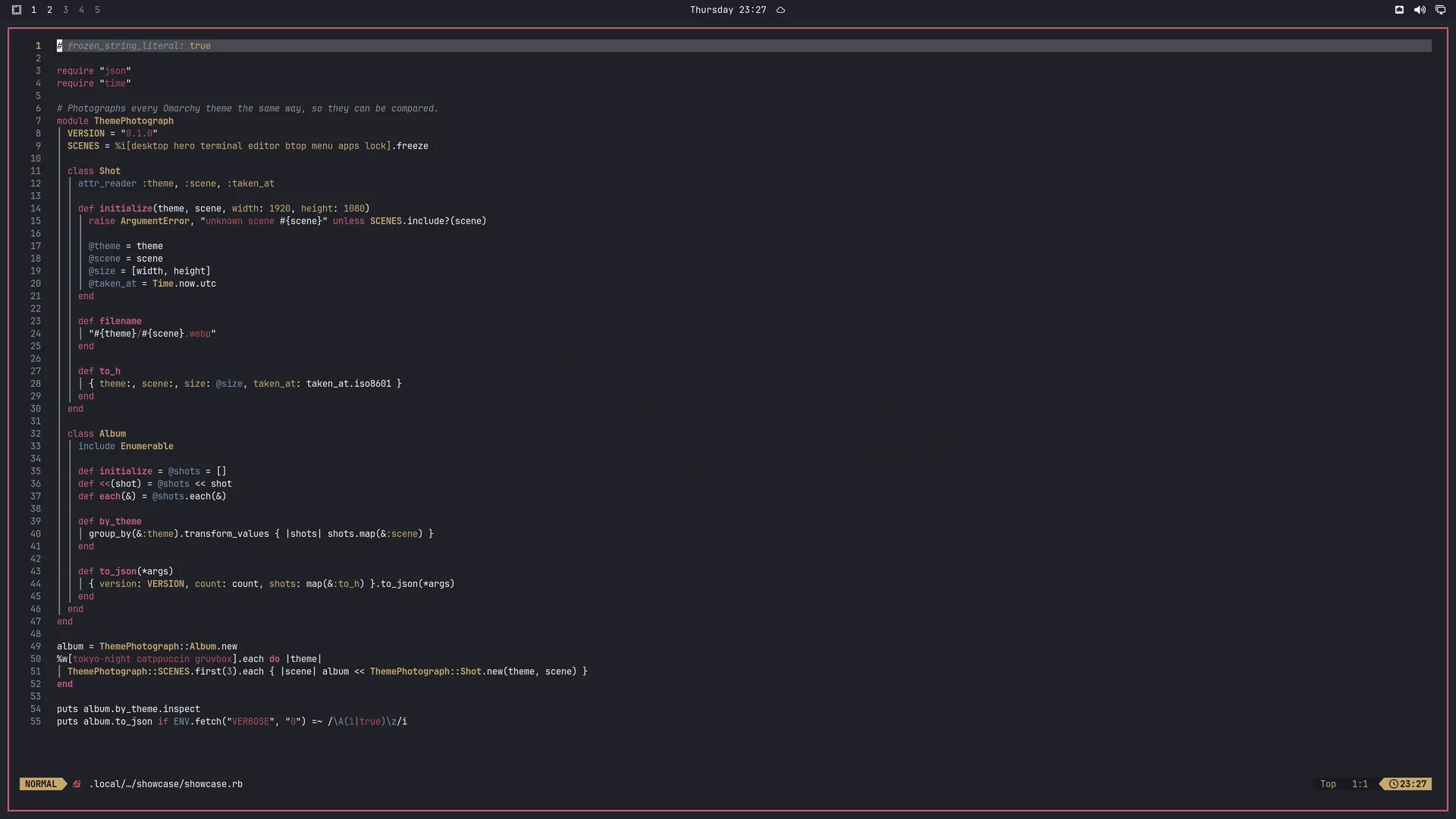1456x819 pixels.
Task: Open the workspace launcher icon in top bar
Action: [x=17, y=10]
